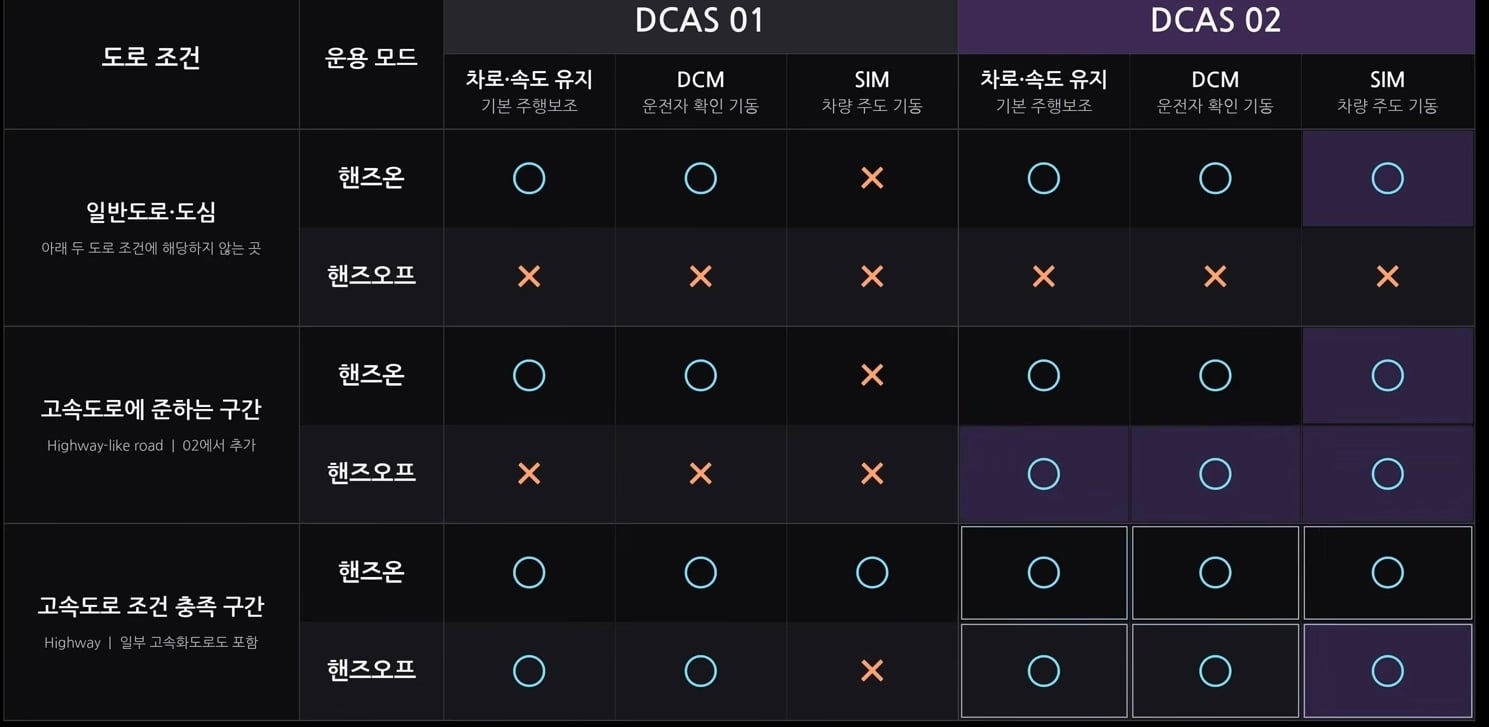Select the 일반도로·도심 row label
The width and height of the screenshot is (1489, 727).
point(151,212)
